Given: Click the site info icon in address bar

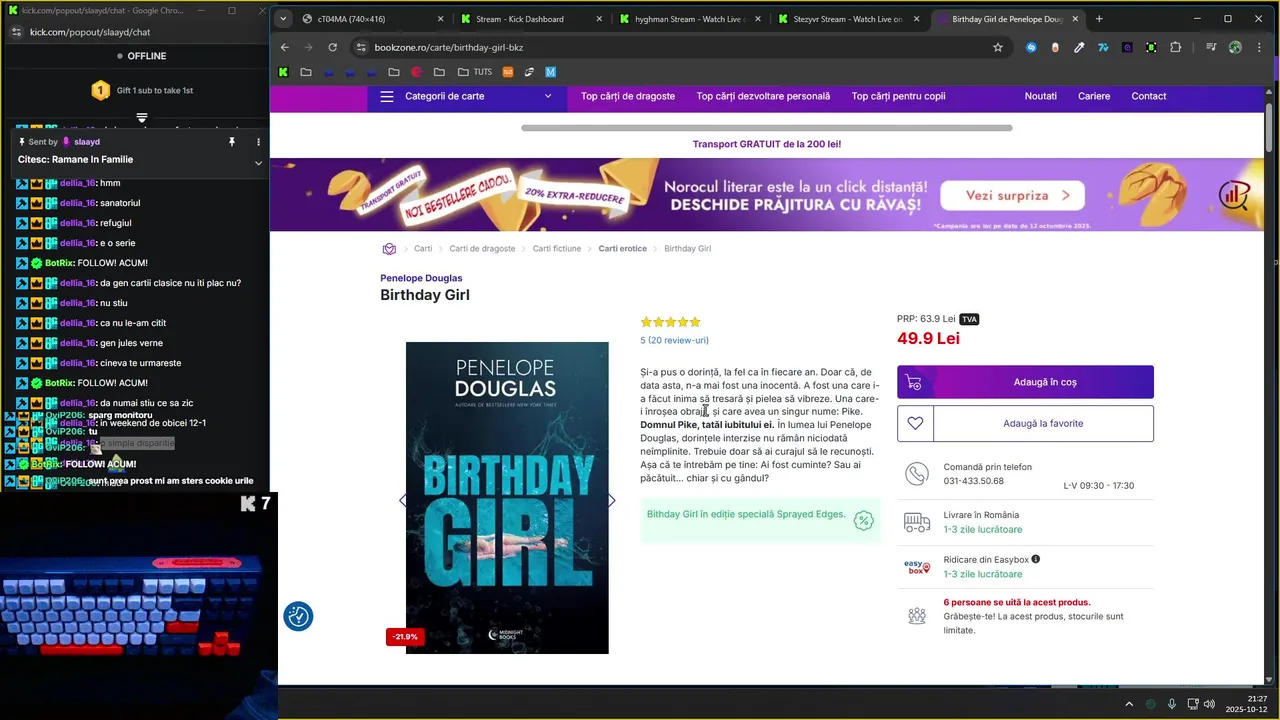Looking at the screenshot, I should coord(361,47).
